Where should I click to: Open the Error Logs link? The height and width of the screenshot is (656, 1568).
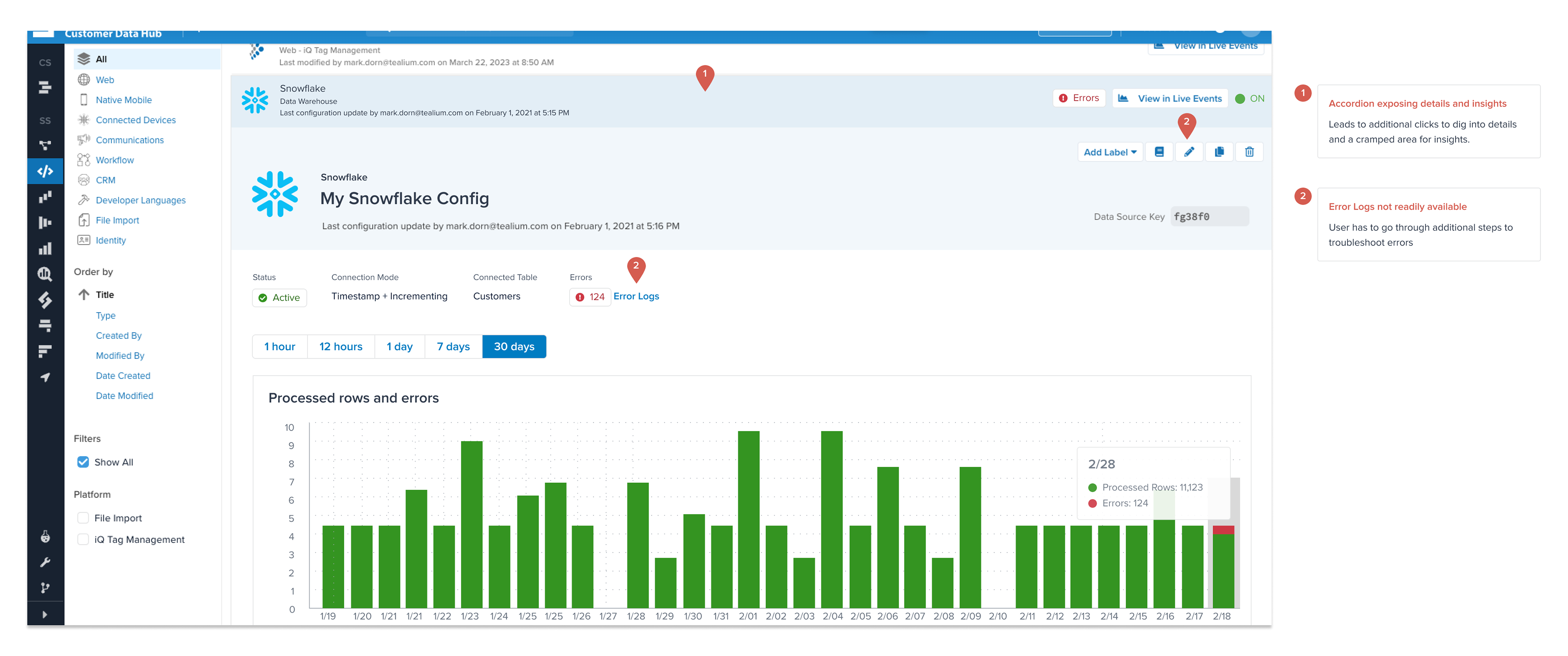[x=636, y=296]
